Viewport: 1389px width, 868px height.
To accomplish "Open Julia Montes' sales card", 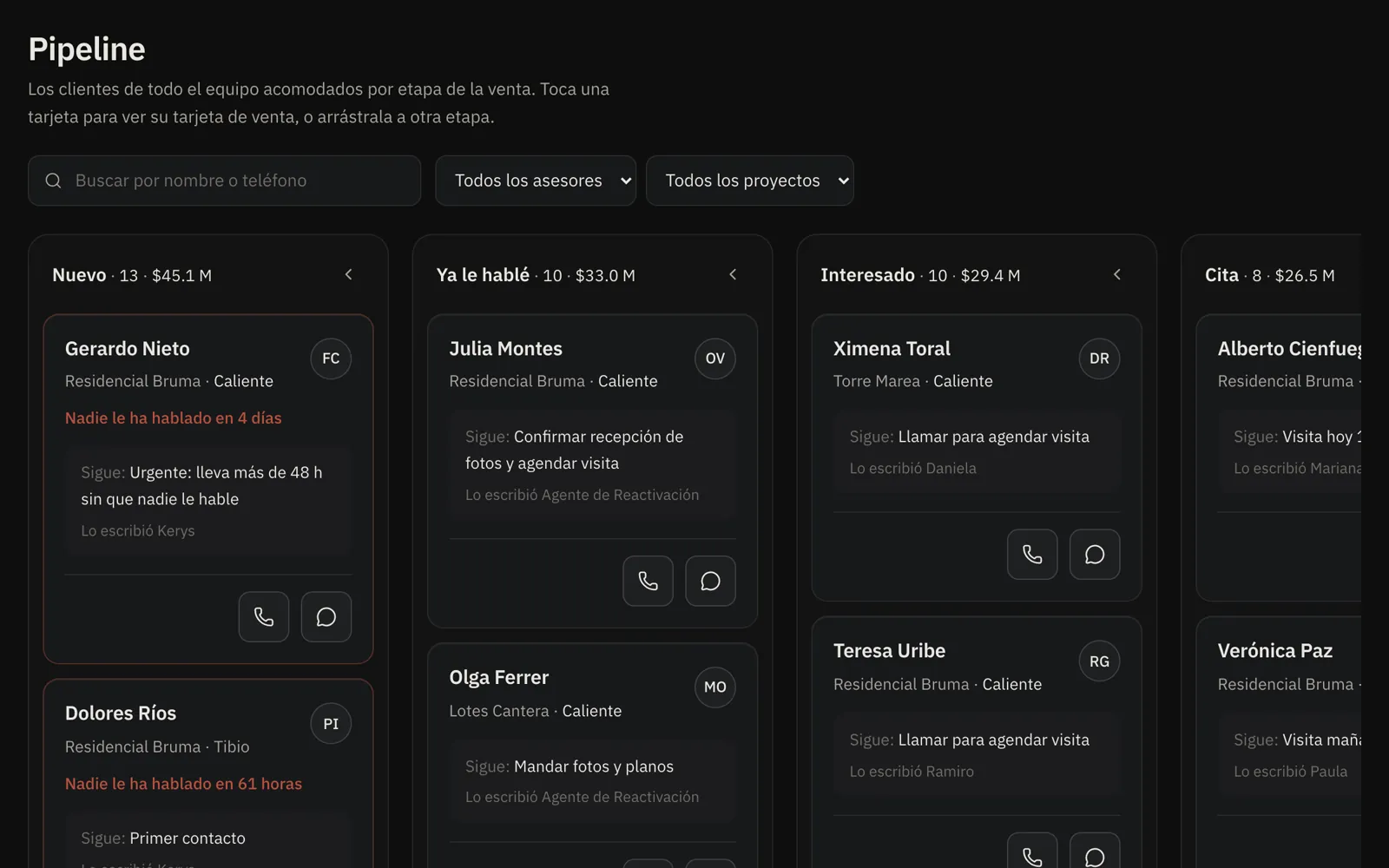I will click(592, 471).
